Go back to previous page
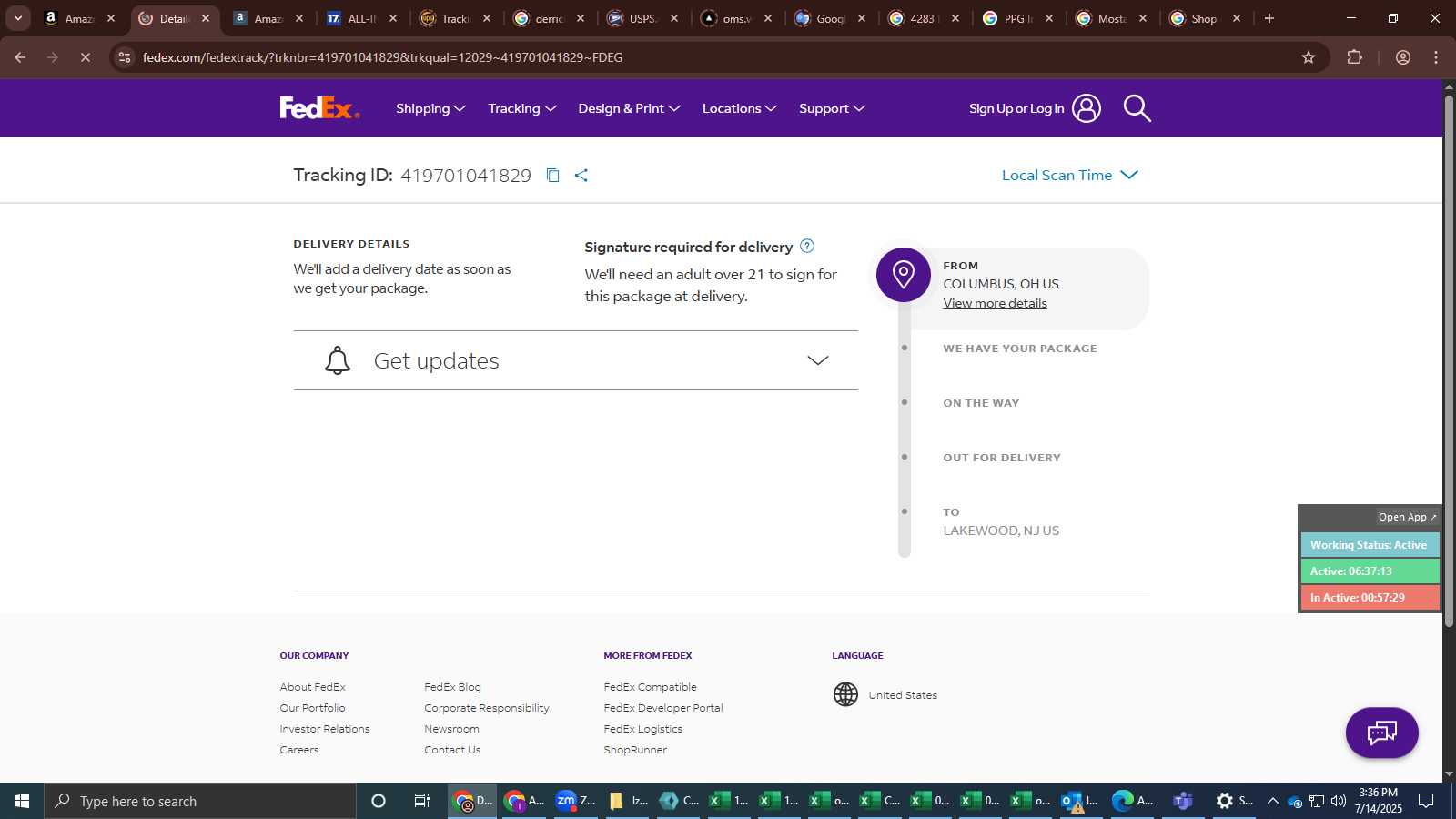The height and width of the screenshot is (819, 1456). click(x=20, y=57)
